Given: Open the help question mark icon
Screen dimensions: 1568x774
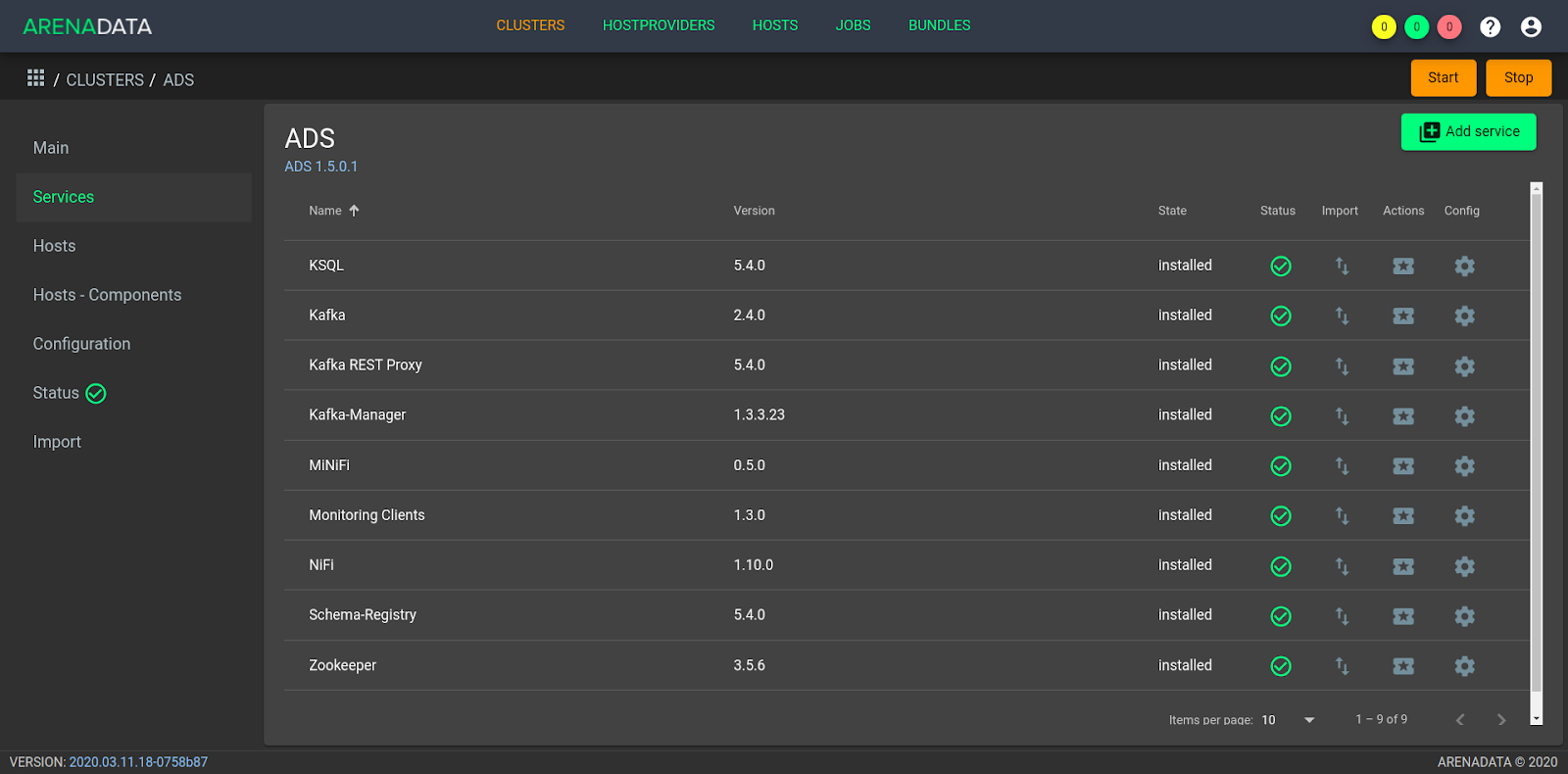Looking at the screenshot, I should point(1490,26).
